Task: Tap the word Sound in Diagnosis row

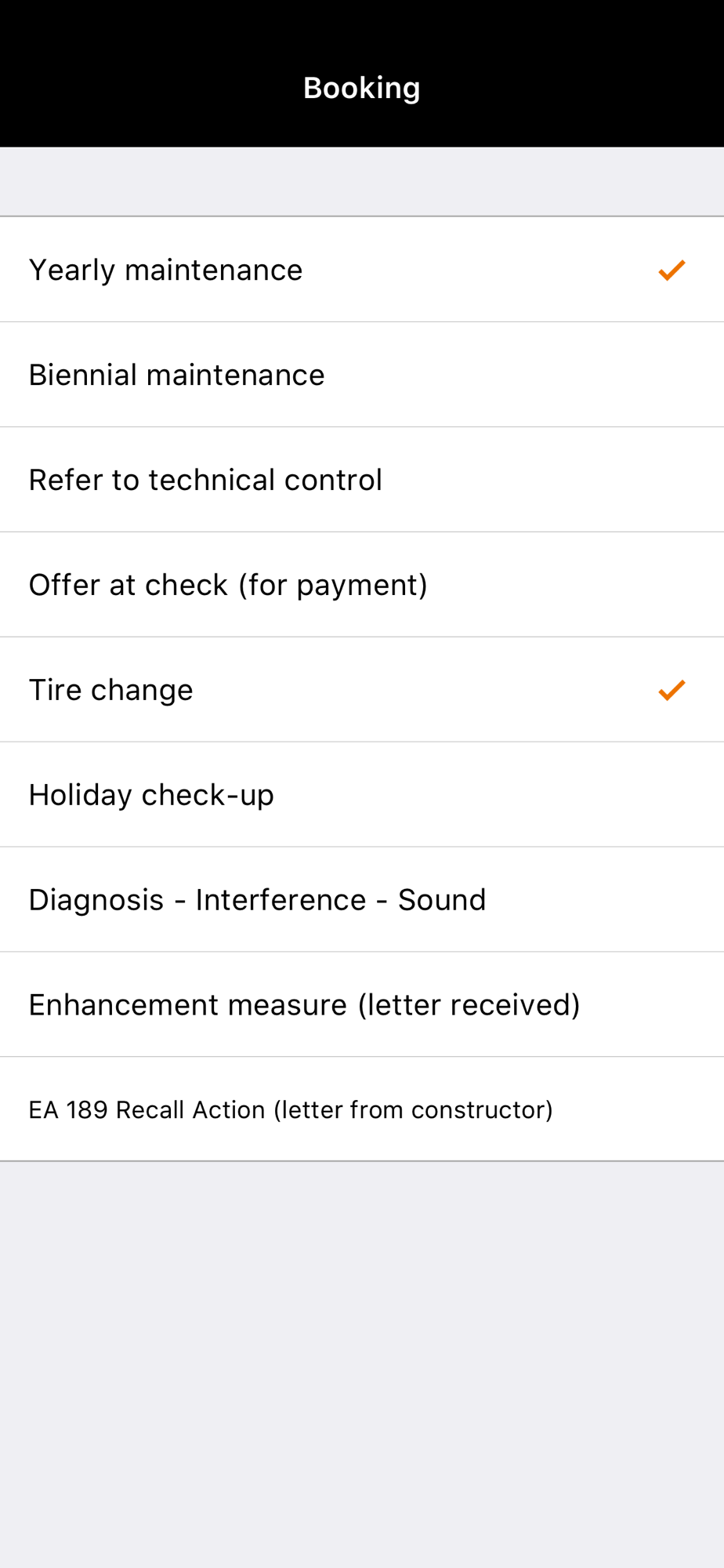Action: (x=442, y=900)
